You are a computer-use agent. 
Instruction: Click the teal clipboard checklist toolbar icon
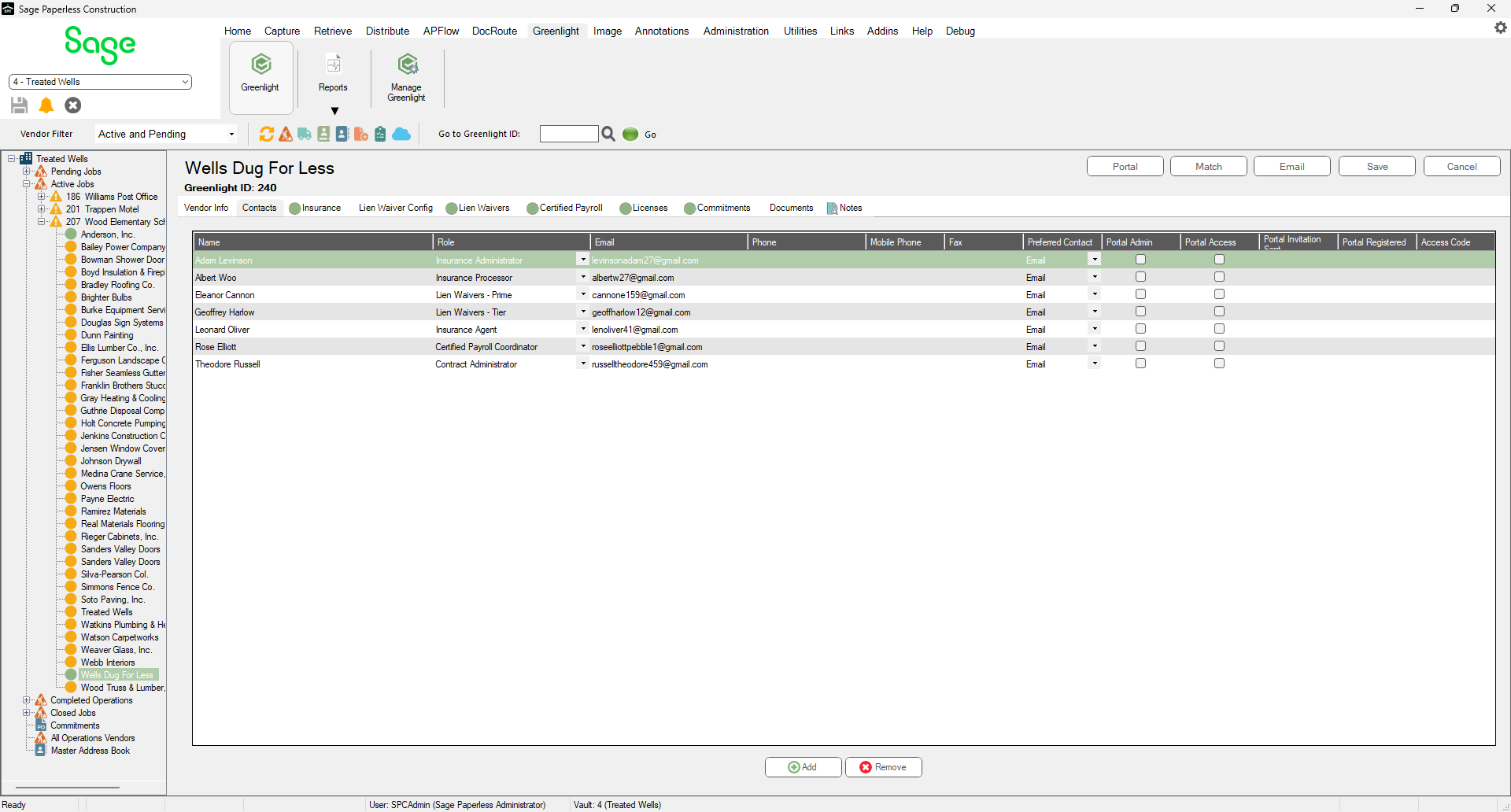pyautogui.click(x=380, y=134)
